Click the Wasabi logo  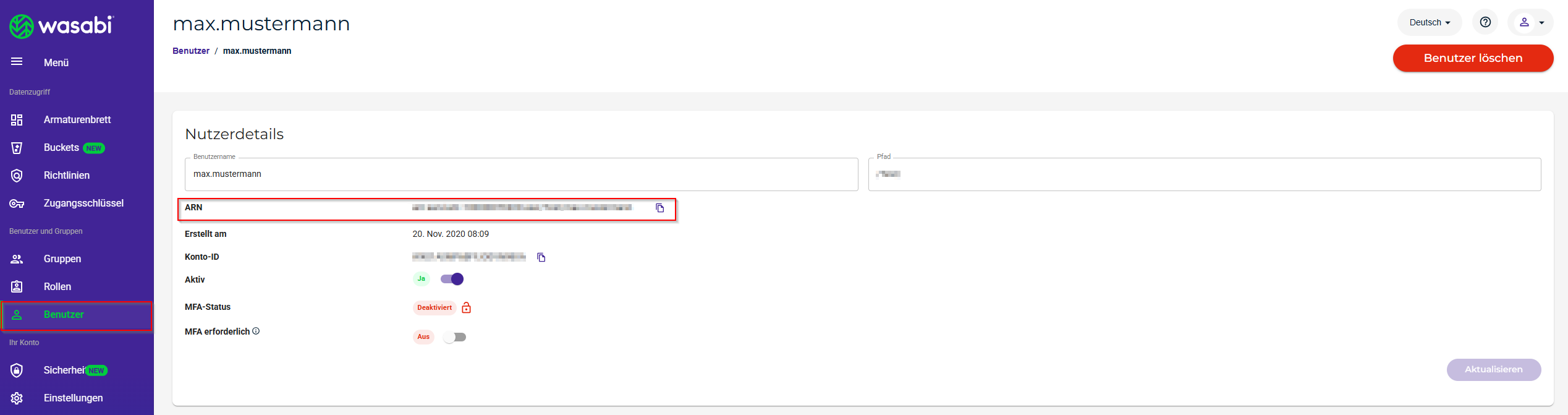(x=61, y=26)
